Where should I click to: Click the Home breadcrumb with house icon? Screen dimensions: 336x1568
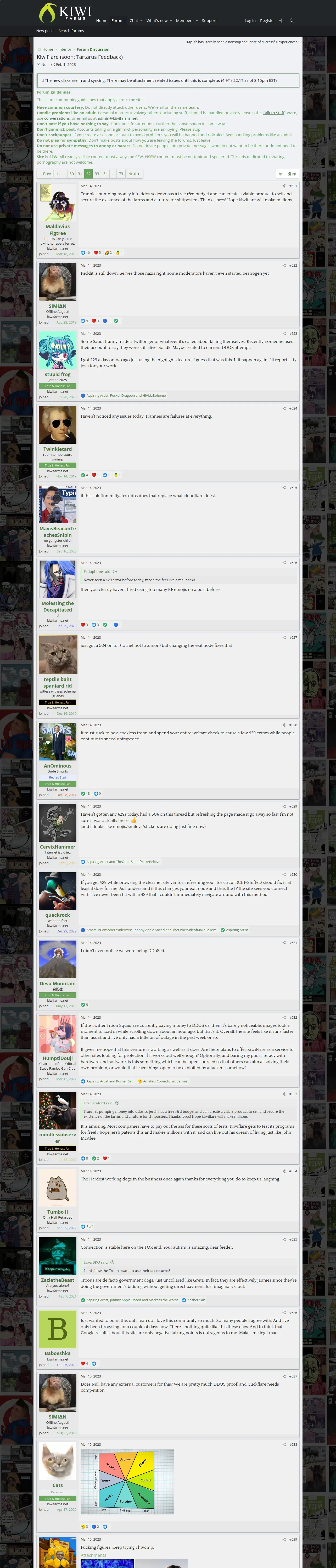[45, 49]
